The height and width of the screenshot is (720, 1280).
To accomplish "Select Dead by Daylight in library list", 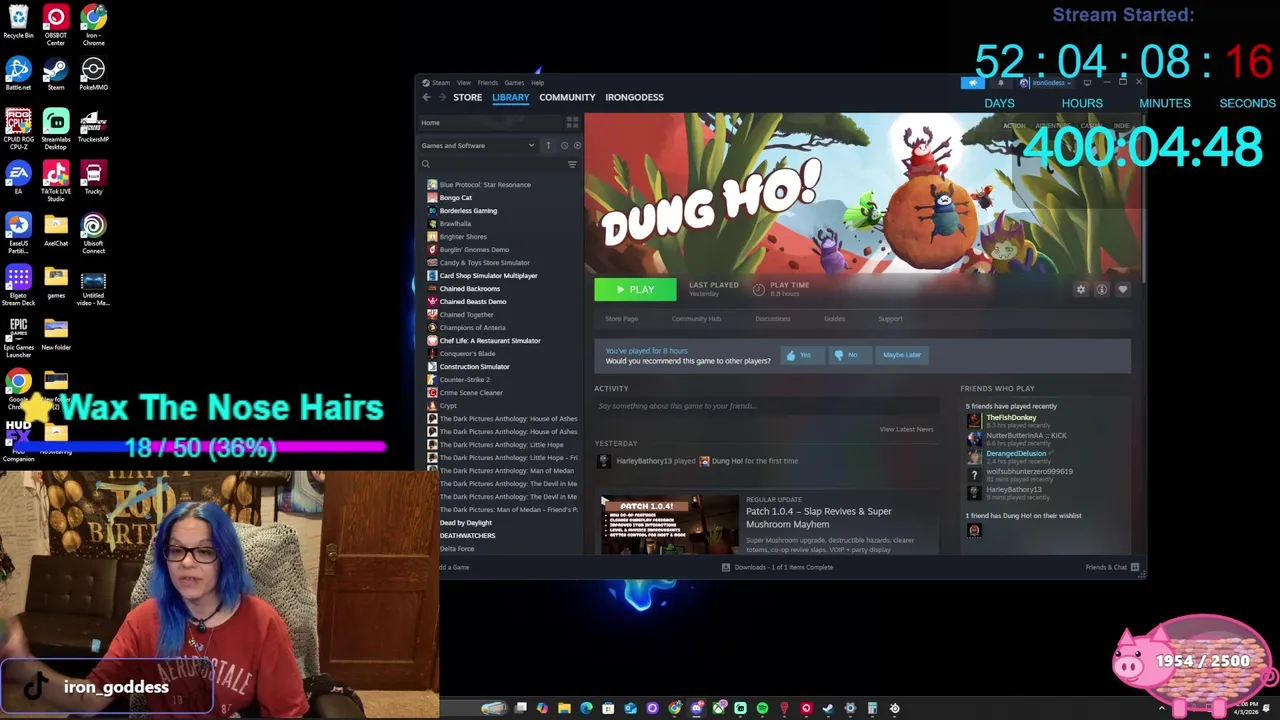I will point(466,523).
